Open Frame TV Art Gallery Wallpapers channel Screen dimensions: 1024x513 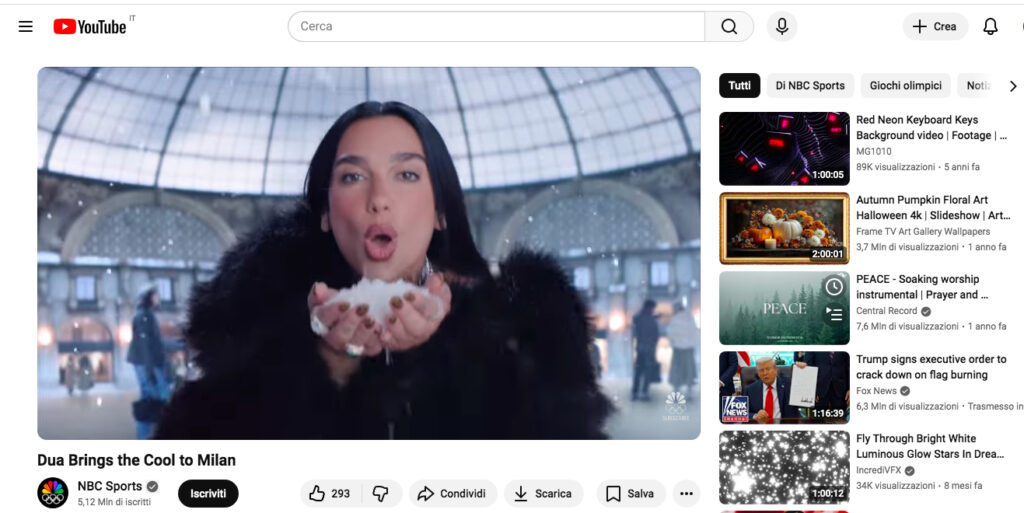tap(923, 232)
